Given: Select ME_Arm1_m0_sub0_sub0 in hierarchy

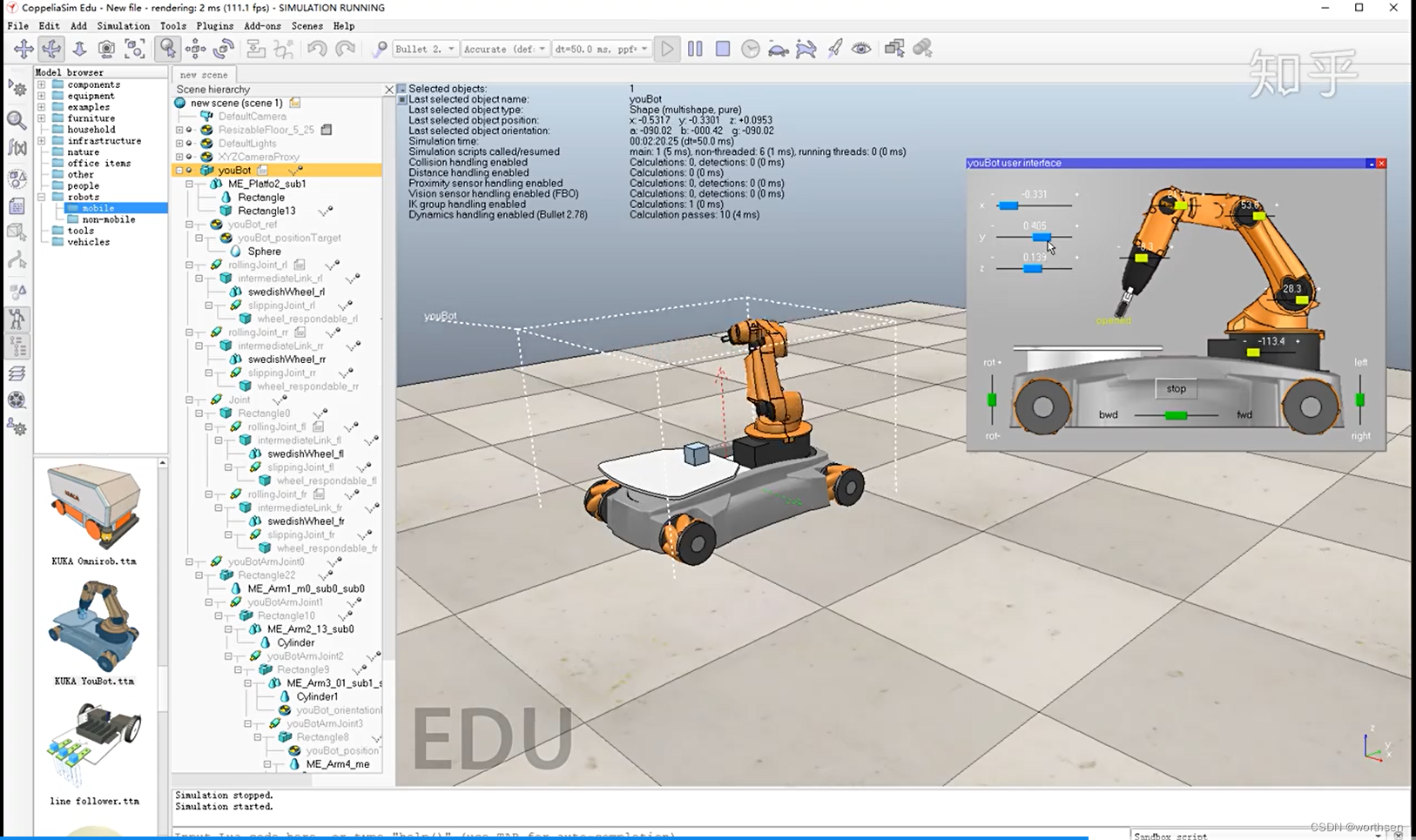Looking at the screenshot, I should [306, 588].
